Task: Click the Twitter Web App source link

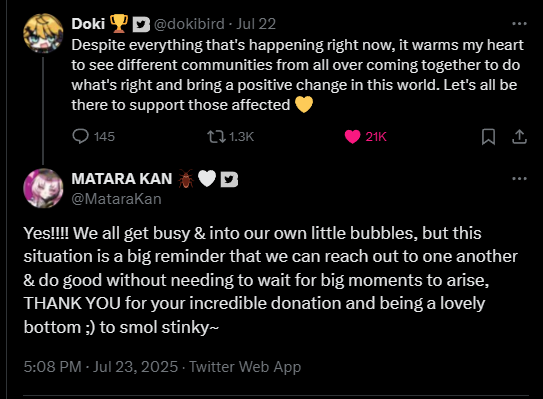Action: (245, 367)
